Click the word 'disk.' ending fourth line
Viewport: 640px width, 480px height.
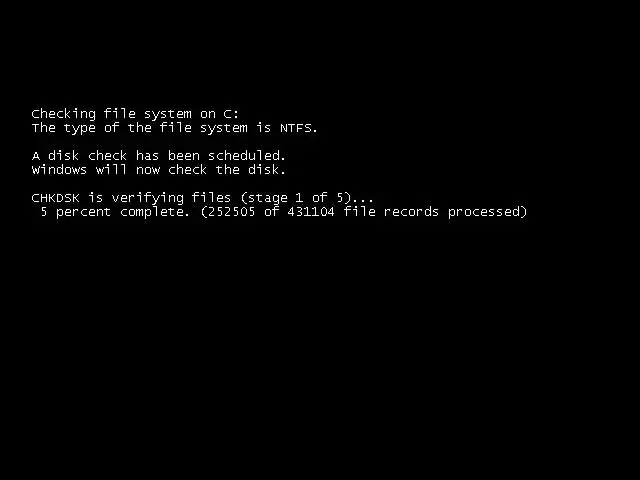267,170
